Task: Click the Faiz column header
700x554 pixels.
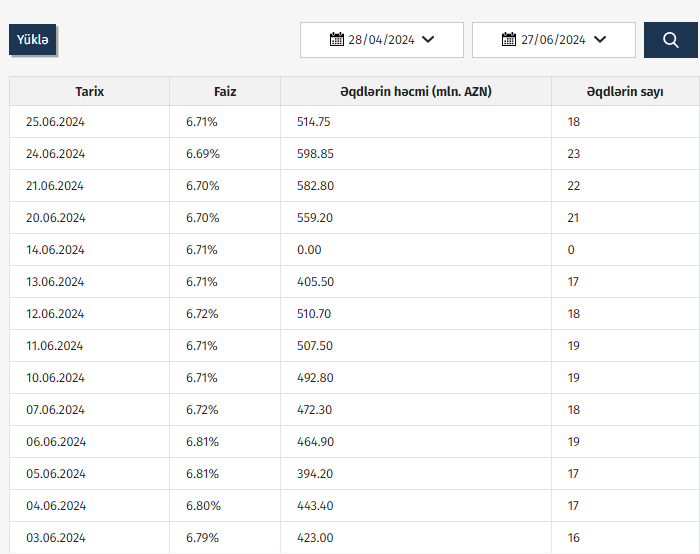Action: 225,92
